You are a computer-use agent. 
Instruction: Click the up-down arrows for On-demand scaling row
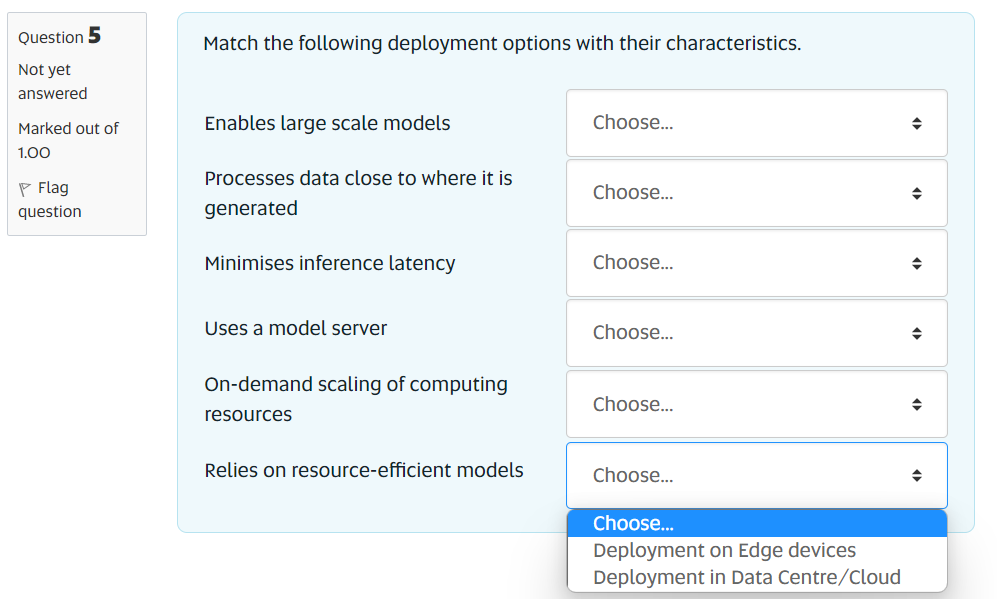pos(916,405)
